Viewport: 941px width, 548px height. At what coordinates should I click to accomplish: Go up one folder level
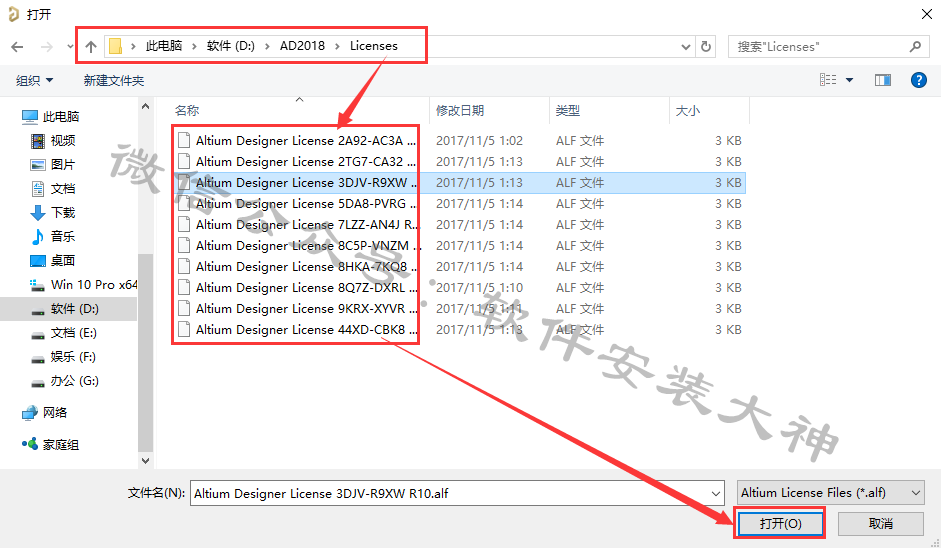(91, 46)
